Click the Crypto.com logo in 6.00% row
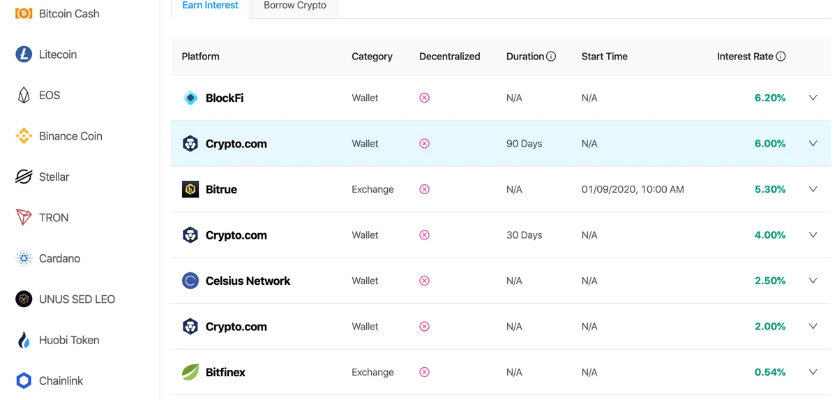 tap(191, 144)
